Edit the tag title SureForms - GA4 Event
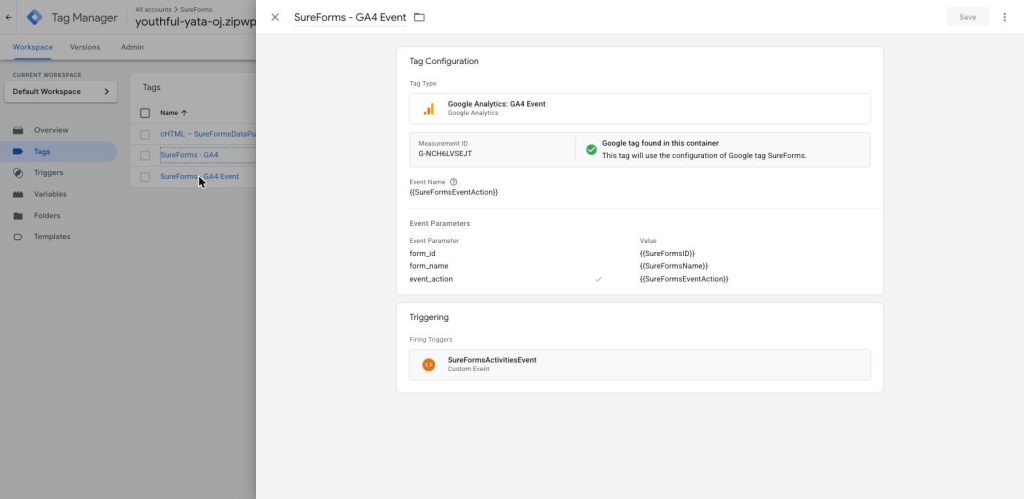Screen dimensions: 1024x499 (350, 18)
